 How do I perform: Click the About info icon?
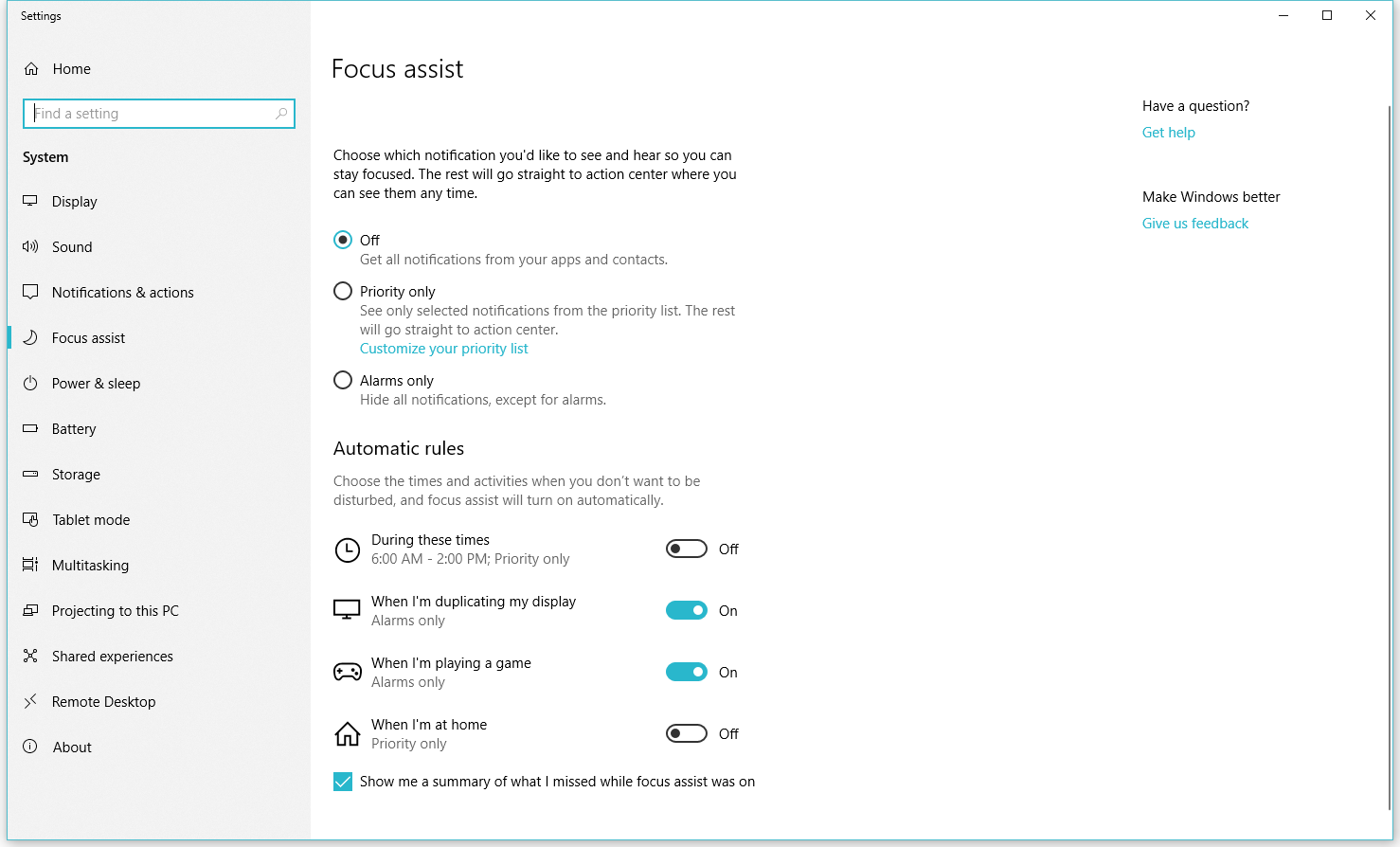tap(30, 748)
